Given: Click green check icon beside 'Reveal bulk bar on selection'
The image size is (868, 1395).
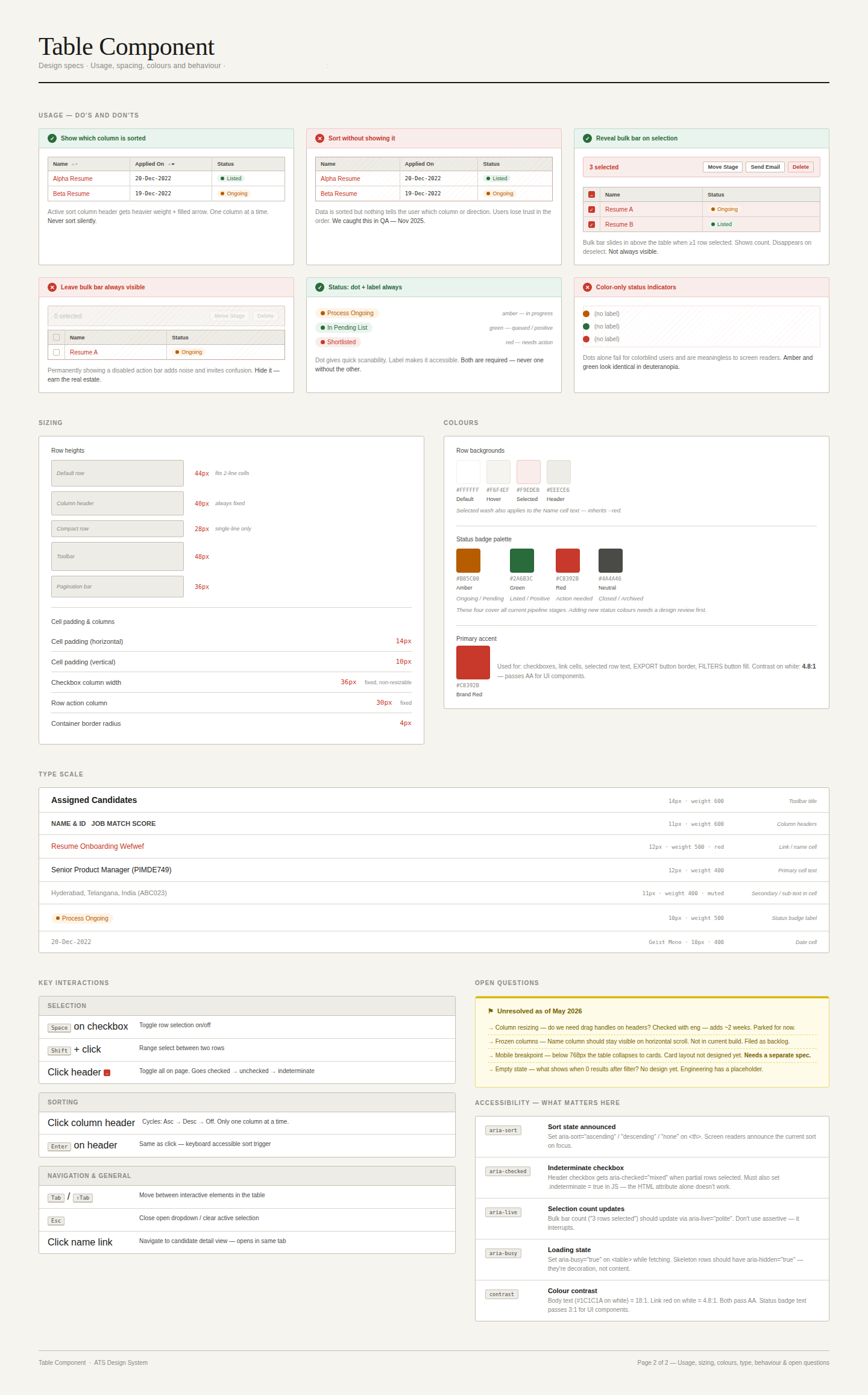Looking at the screenshot, I should tap(587, 139).
